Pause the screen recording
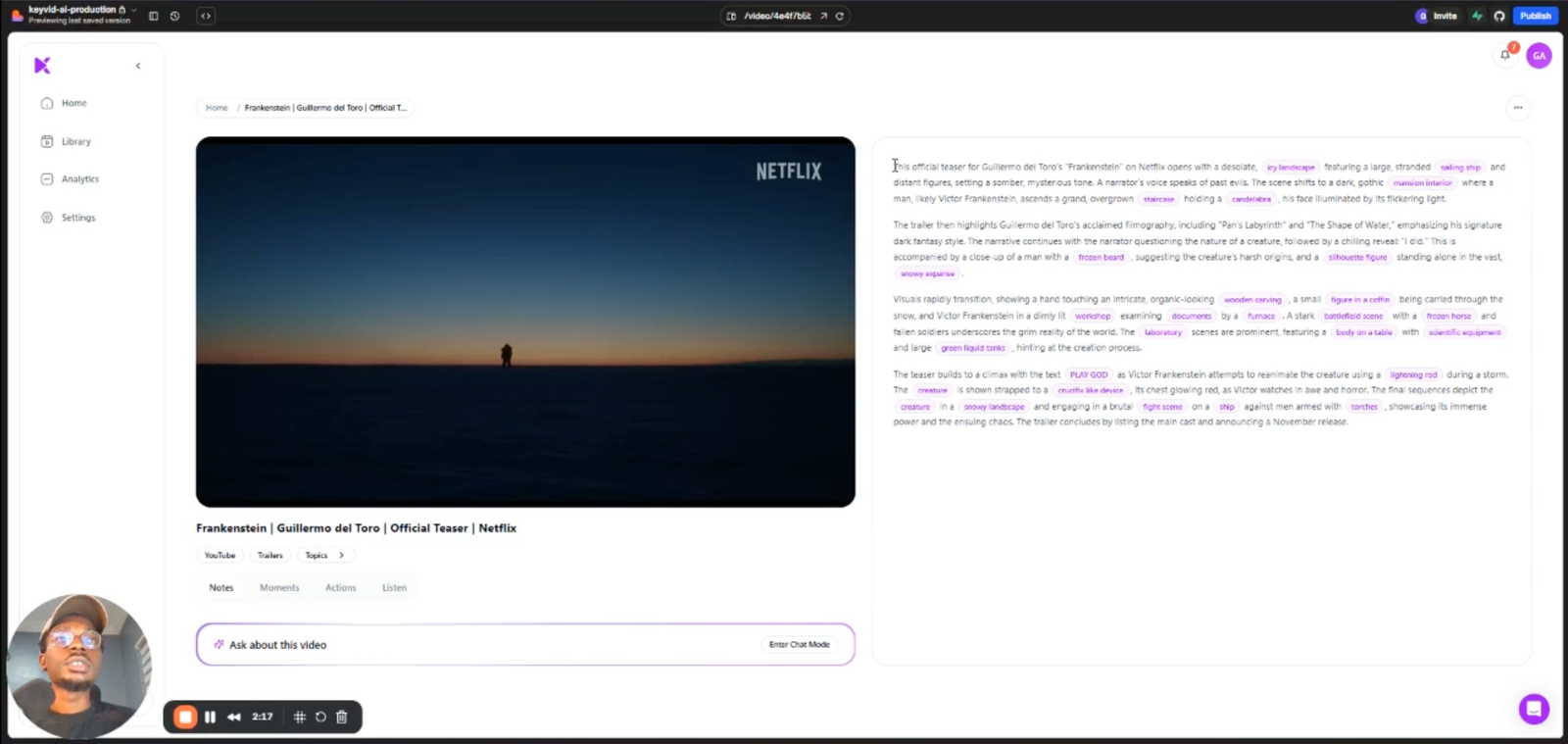The image size is (1568, 744). [x=210, y=717]
